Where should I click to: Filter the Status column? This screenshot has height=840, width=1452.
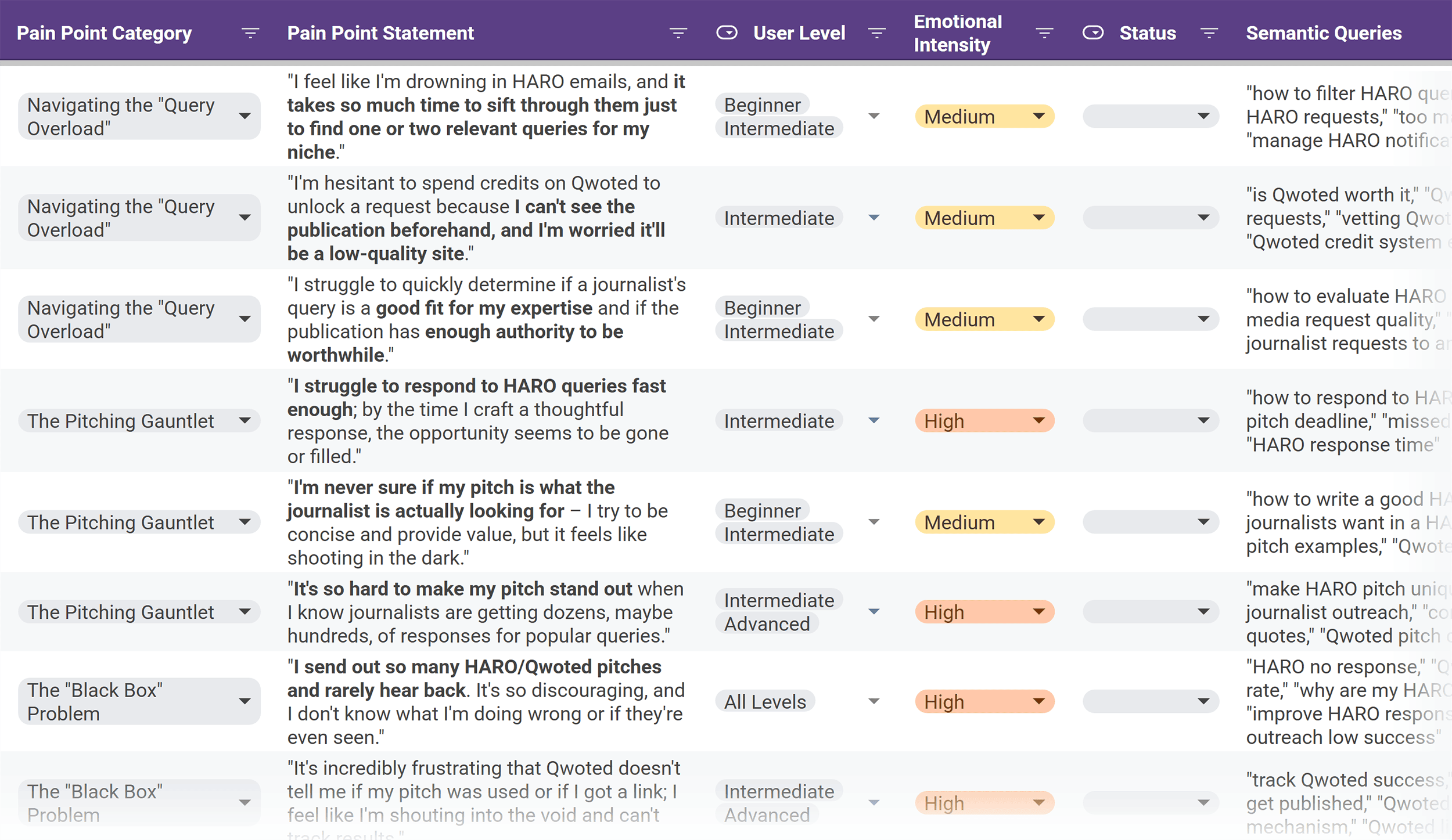(1209, 33)
